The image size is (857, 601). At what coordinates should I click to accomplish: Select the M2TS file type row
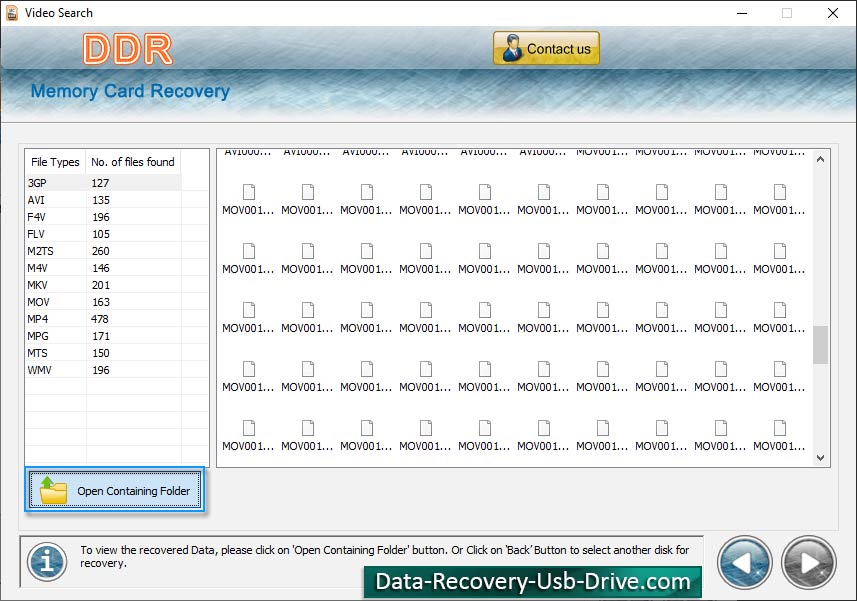tap(103, 251)
